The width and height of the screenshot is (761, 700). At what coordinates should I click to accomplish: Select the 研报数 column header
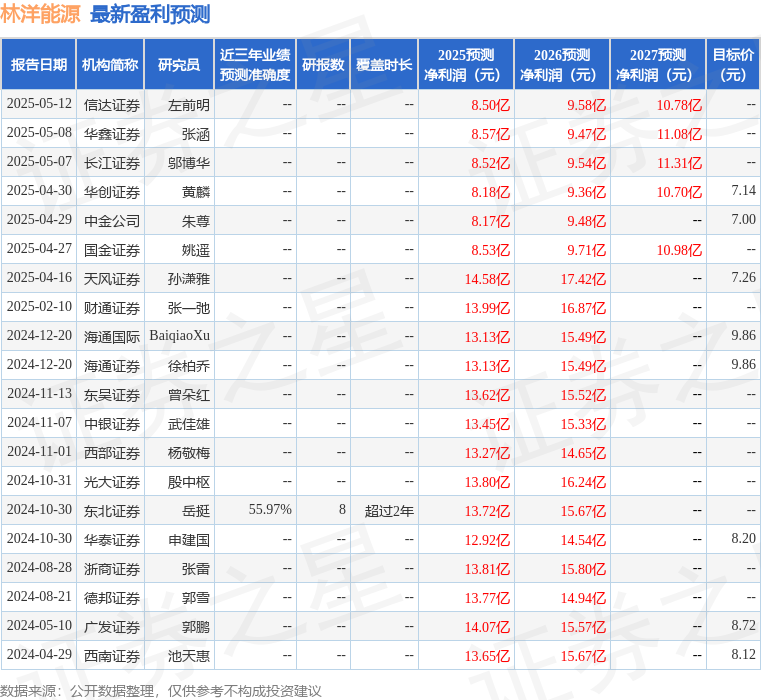point(323,64)
